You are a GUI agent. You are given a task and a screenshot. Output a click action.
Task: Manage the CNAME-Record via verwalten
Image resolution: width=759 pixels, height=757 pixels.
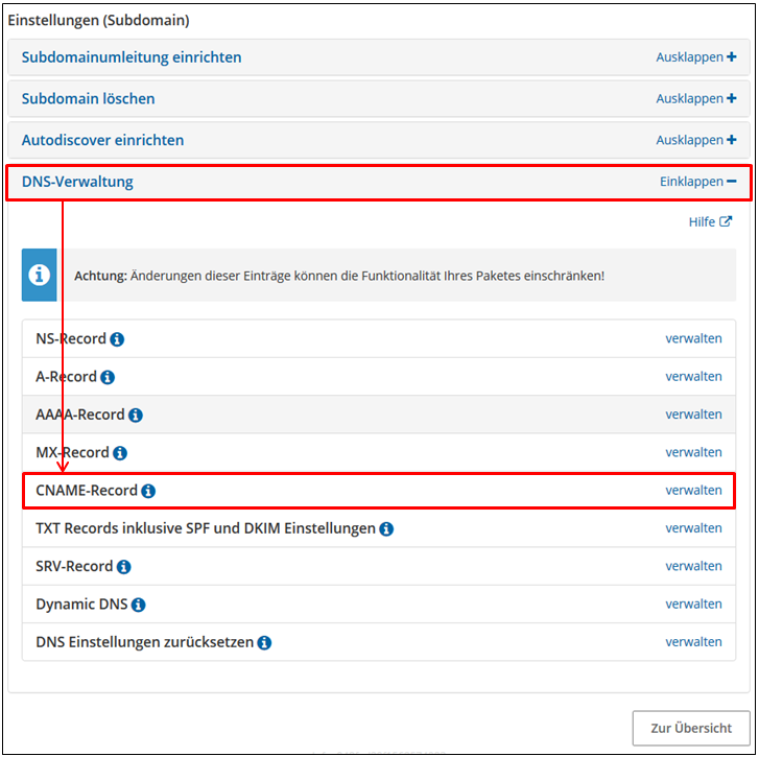(693, 490)
